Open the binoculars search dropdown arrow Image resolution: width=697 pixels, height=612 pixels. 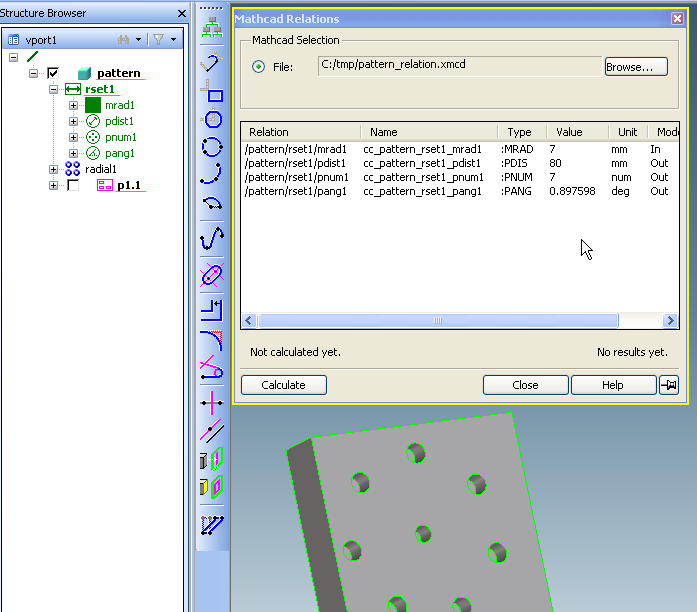139,40
